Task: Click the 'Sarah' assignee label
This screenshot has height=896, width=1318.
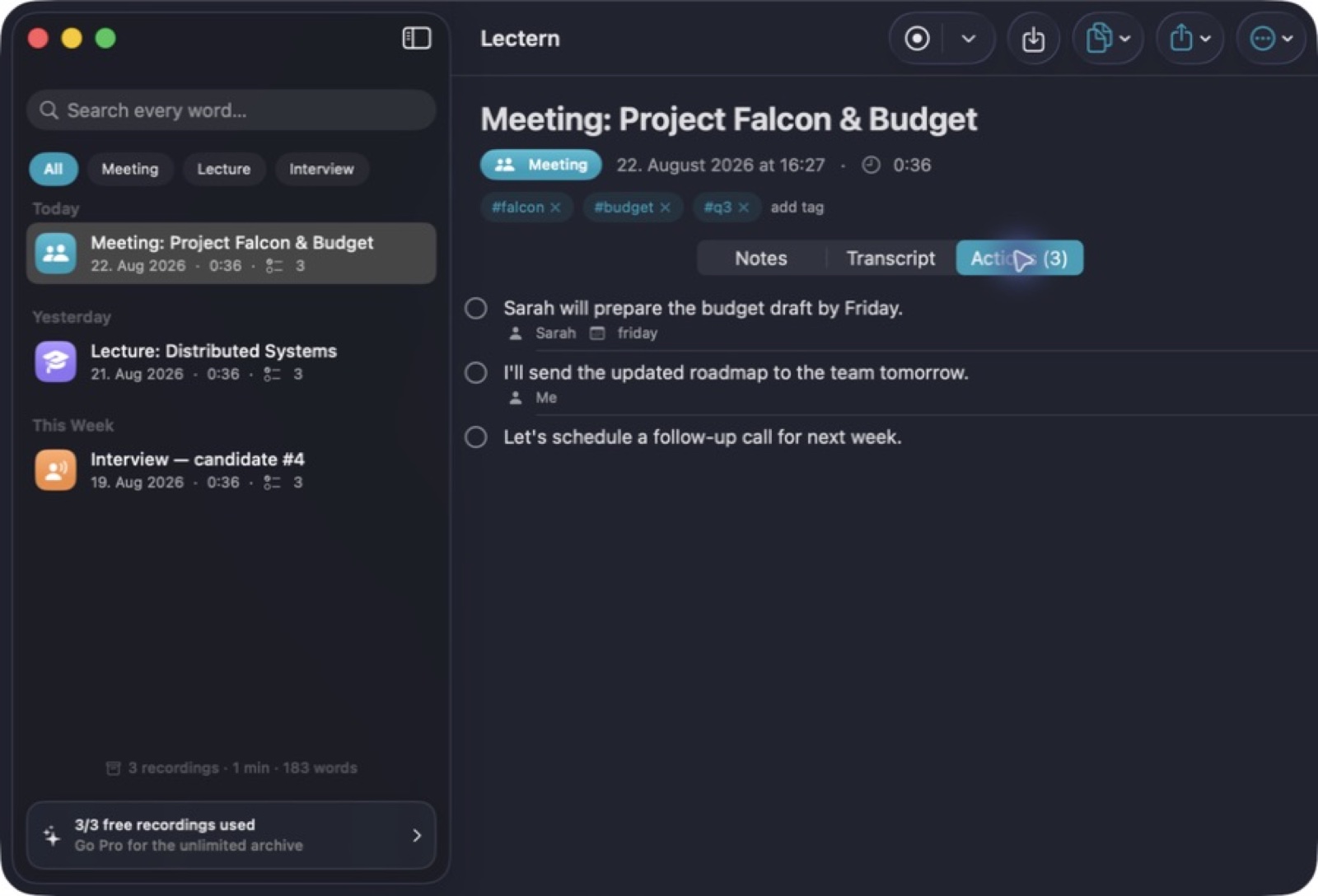Action: point(555,334)
